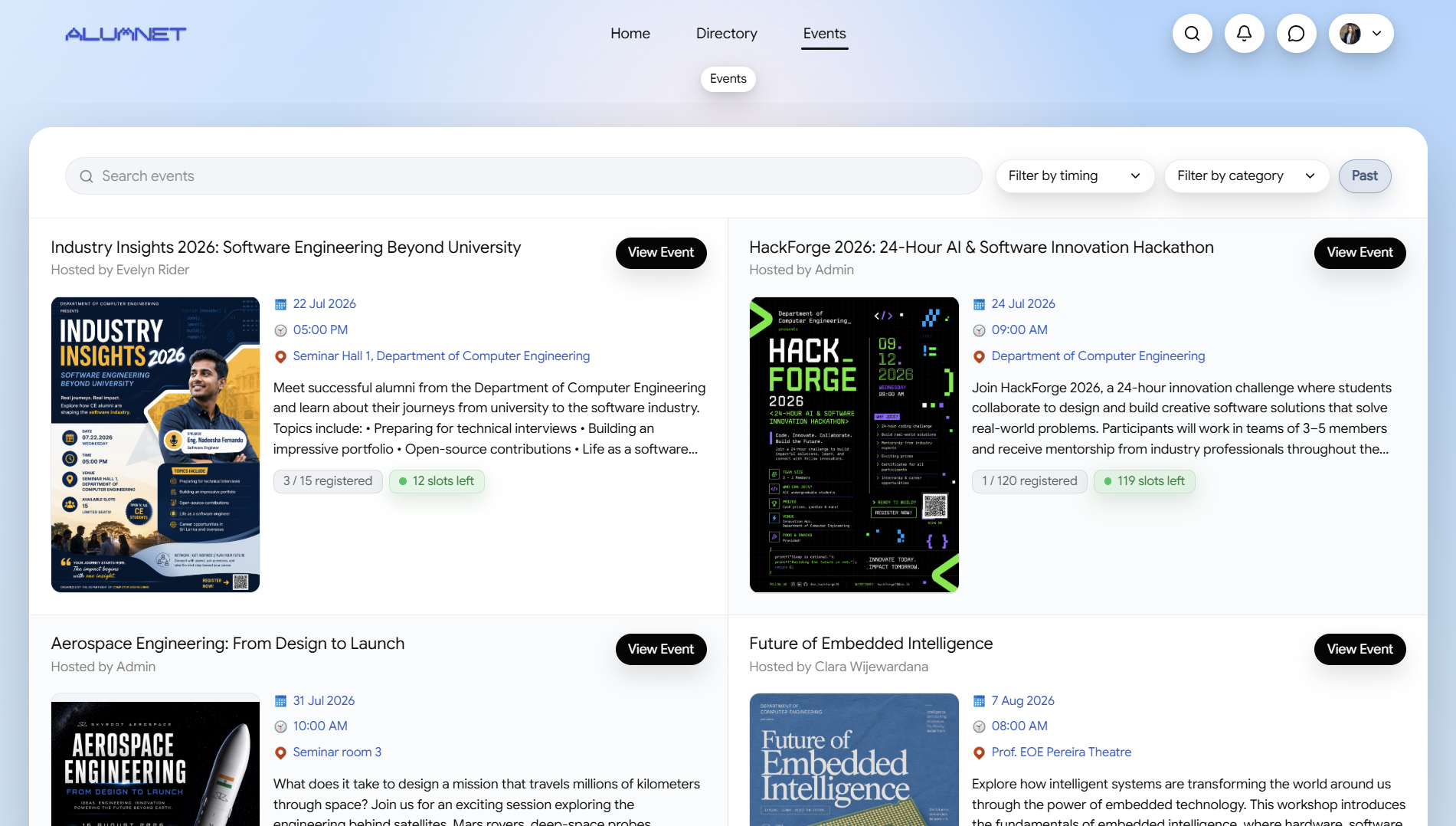Click the HackForge 2026 event title
Viewport: 1456px width, 826px height.
[x=981, y=247]
